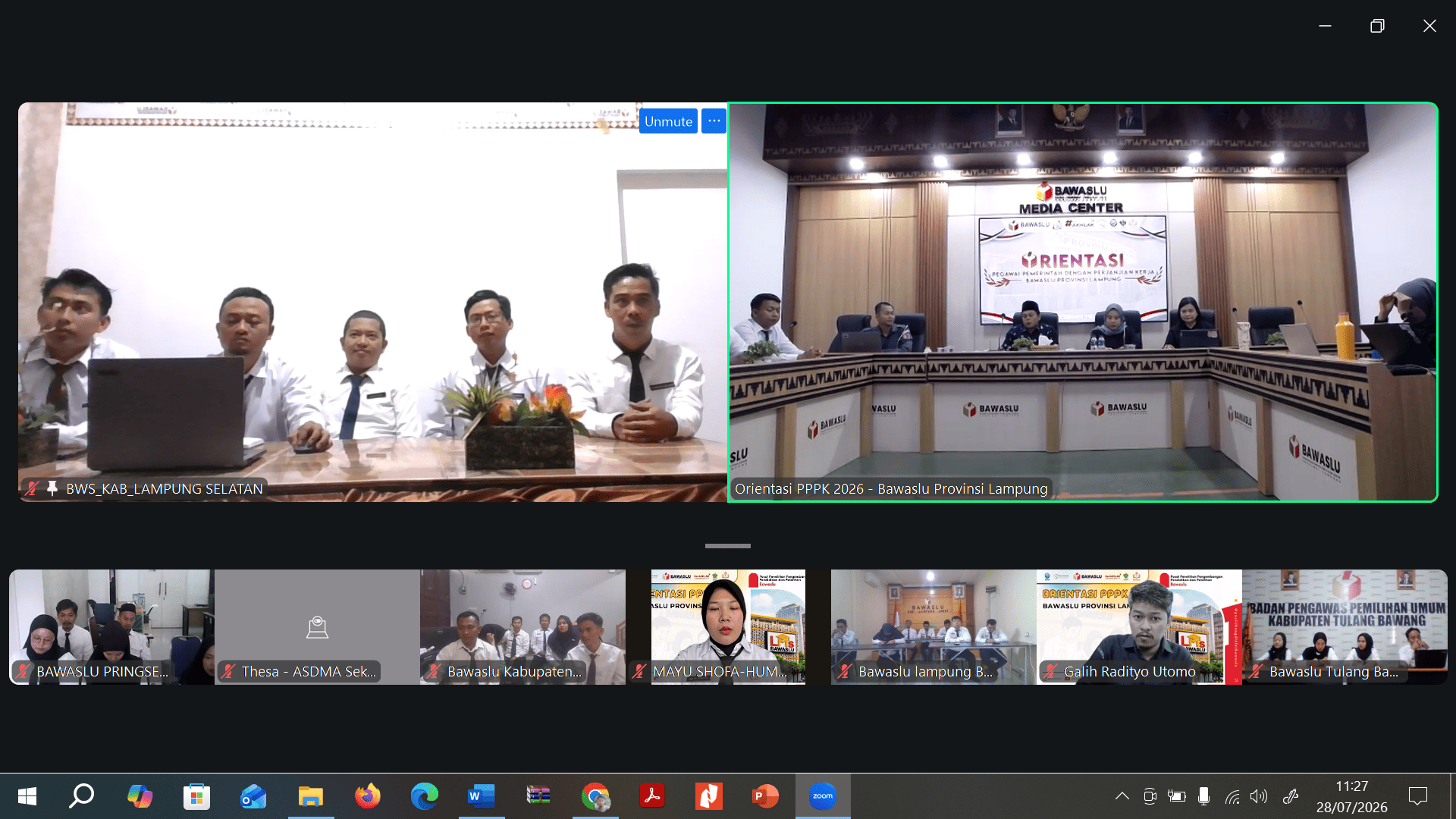Viewport: 1456px width, 819px height.
Task: Open the Windows notification center
Action: tap(1418, 796)
